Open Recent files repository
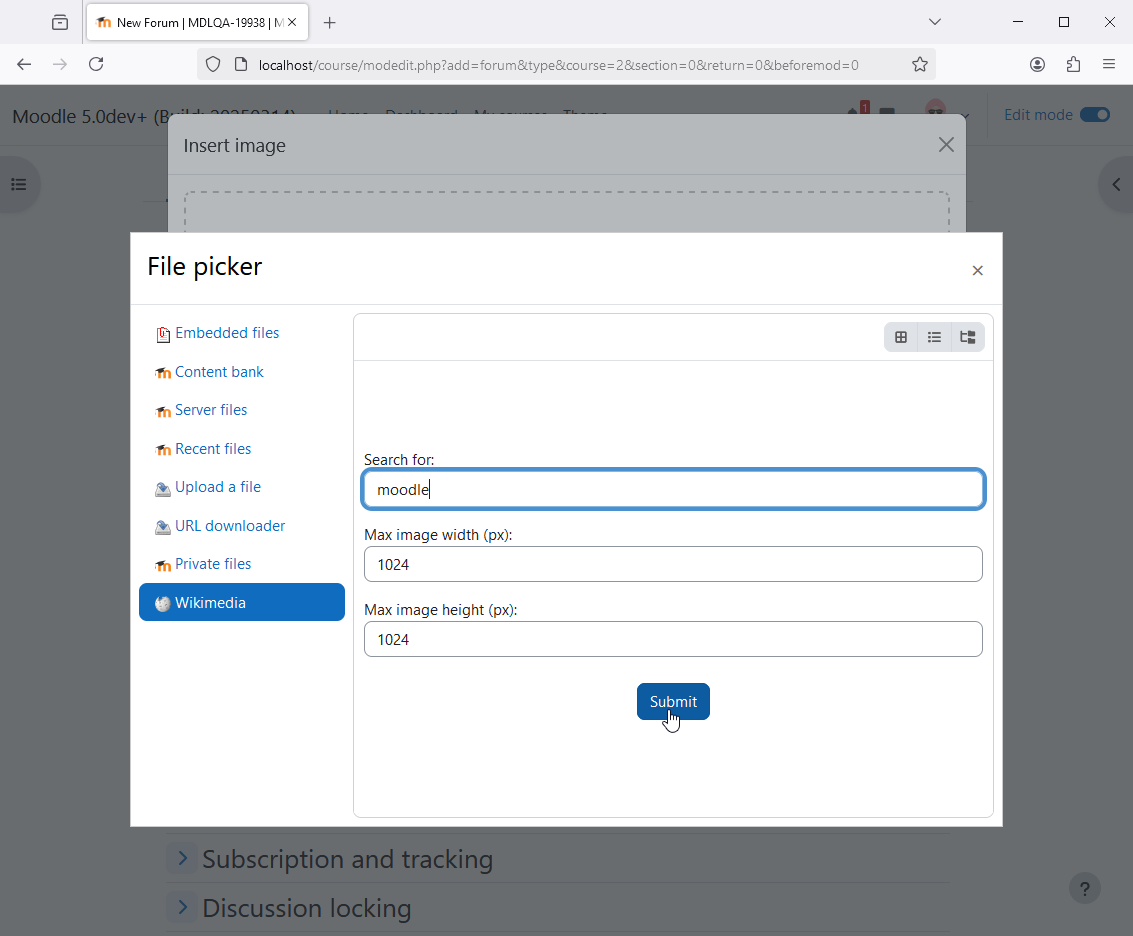1133x936 pixels. (213, 449)
